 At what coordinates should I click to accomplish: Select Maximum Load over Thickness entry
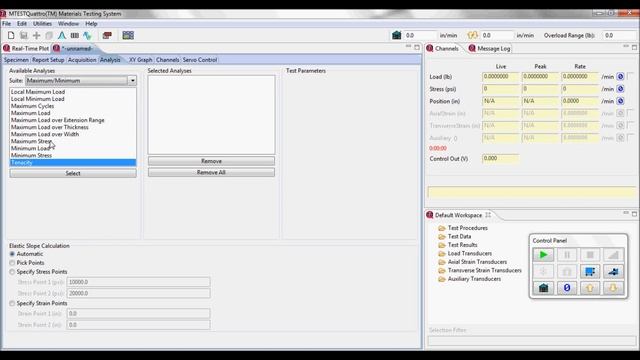[x=50, y=127]
